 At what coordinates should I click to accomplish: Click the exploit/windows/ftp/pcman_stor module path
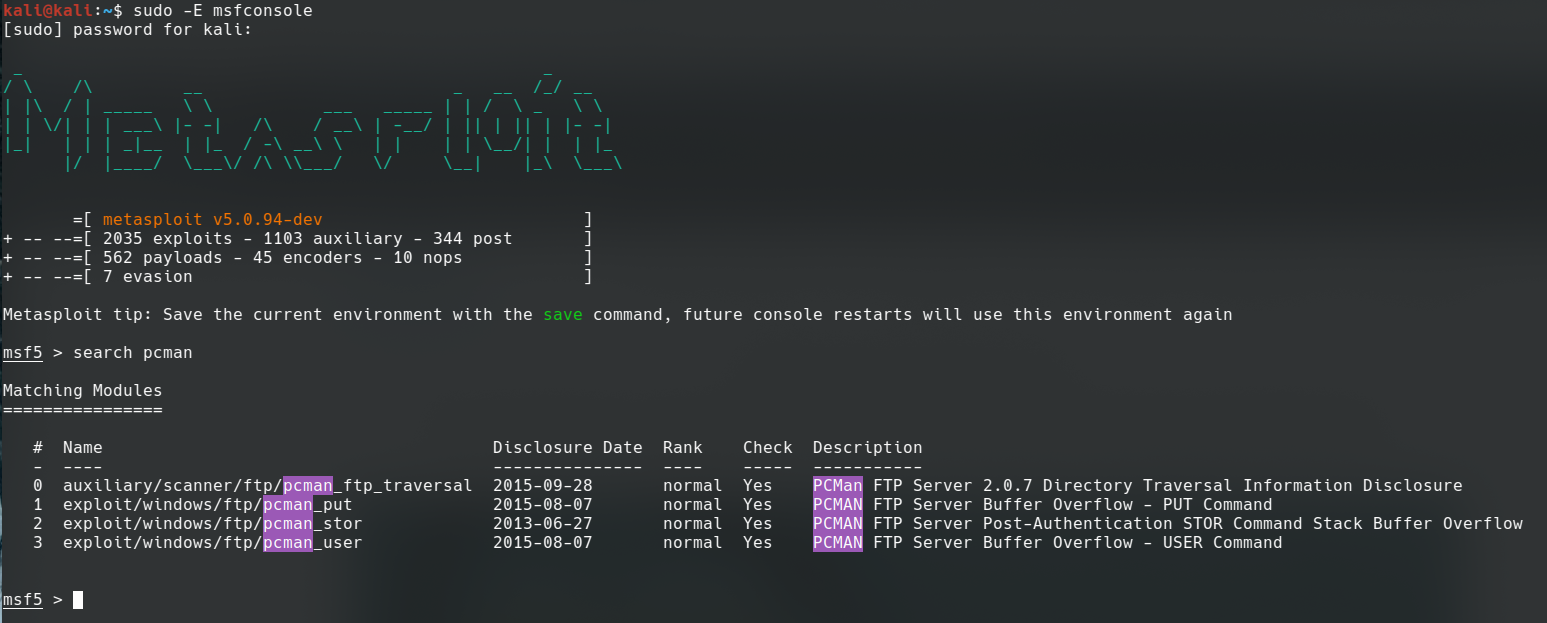[x=212, y=524]
